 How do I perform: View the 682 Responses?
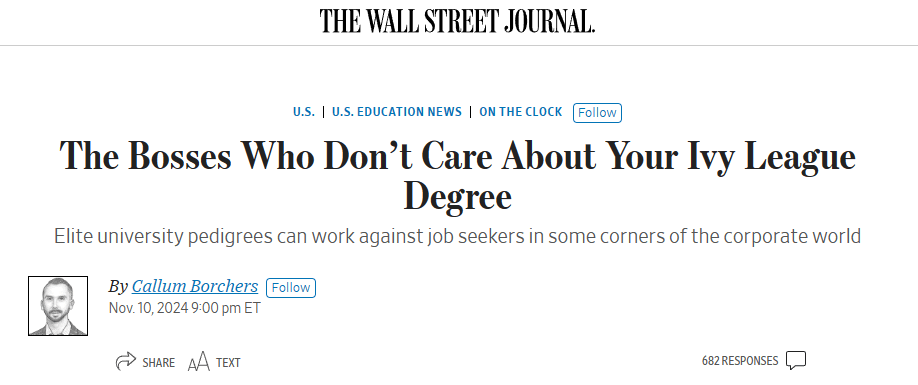click(x=740, y=360)
